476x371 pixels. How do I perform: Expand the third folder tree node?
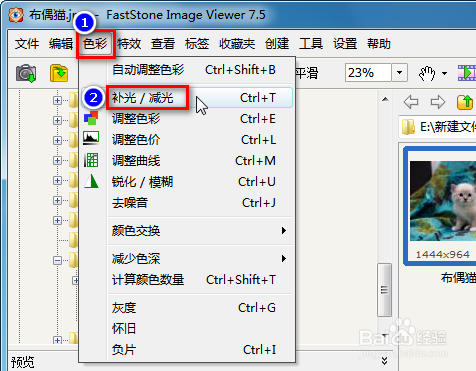[x=57, y=140]
